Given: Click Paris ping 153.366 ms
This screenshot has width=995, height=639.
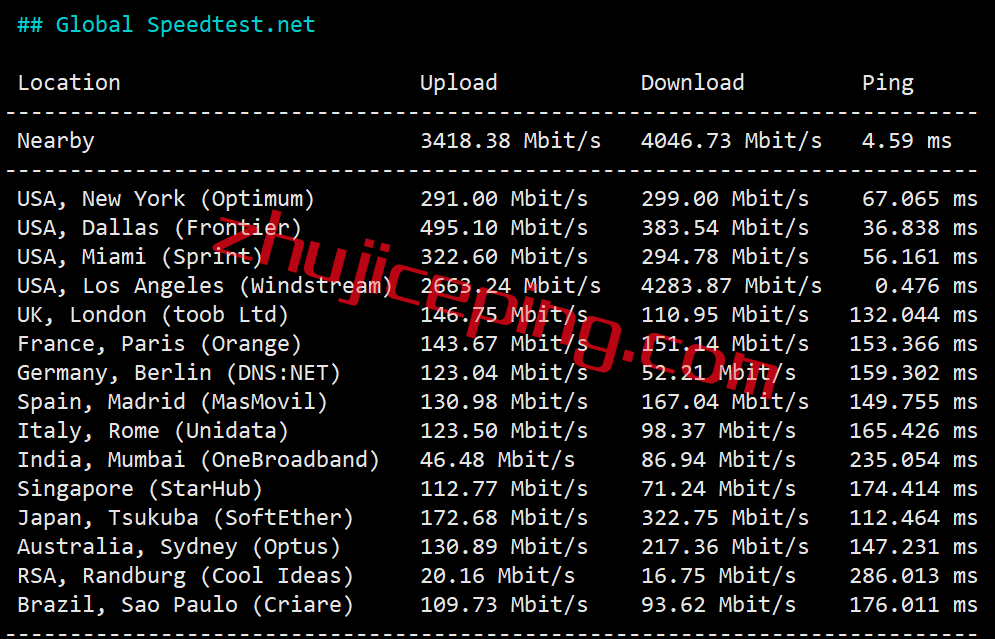Looking at the screenshot, I should point(913,345).
